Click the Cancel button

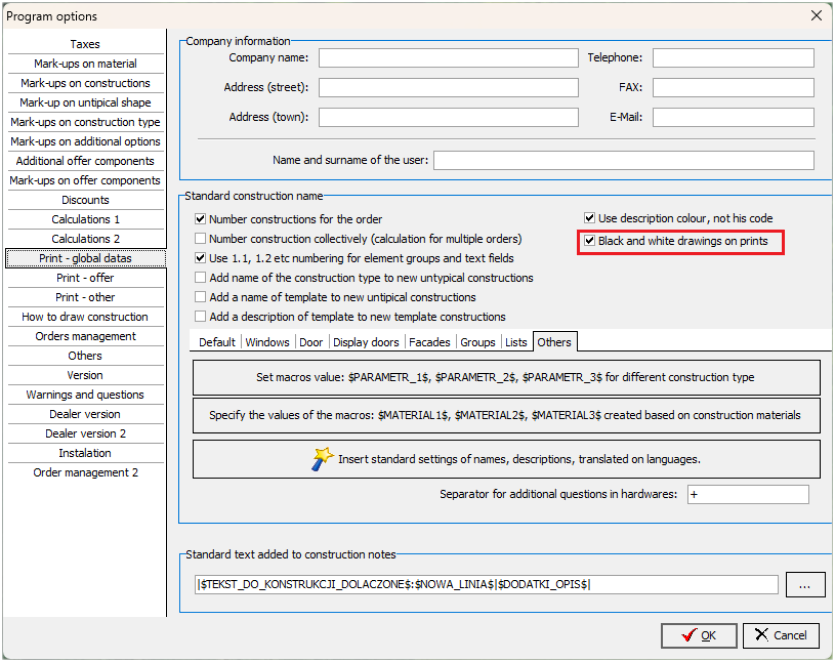(781, 635)
